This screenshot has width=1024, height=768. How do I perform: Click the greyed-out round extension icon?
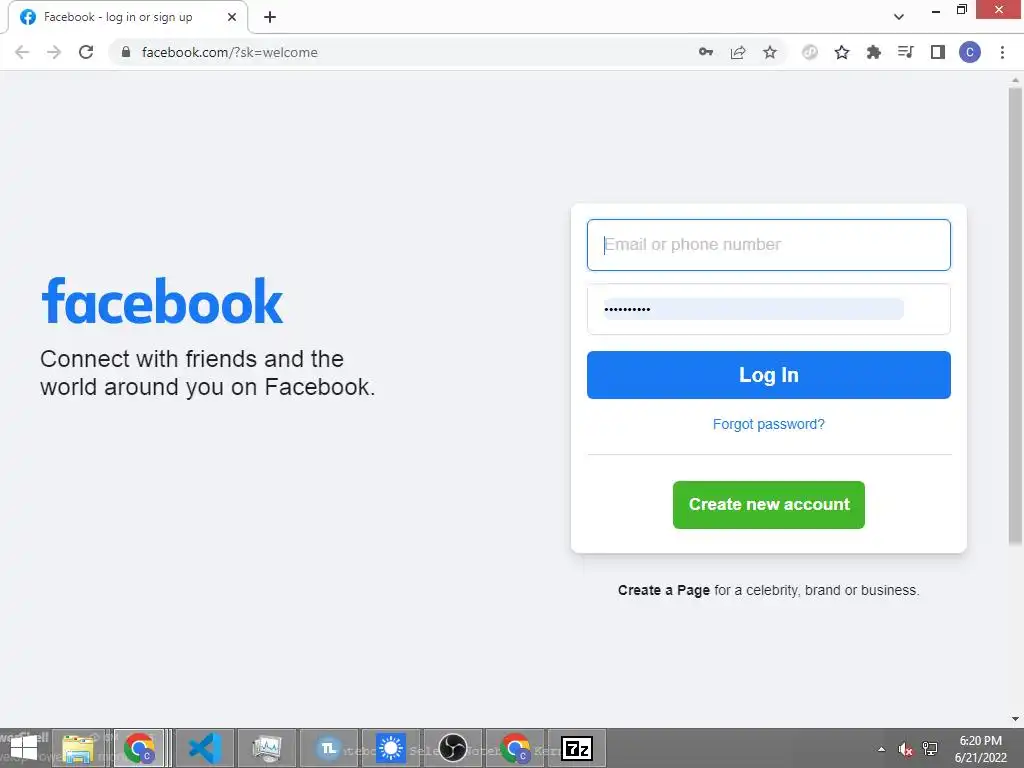[810, 52]
